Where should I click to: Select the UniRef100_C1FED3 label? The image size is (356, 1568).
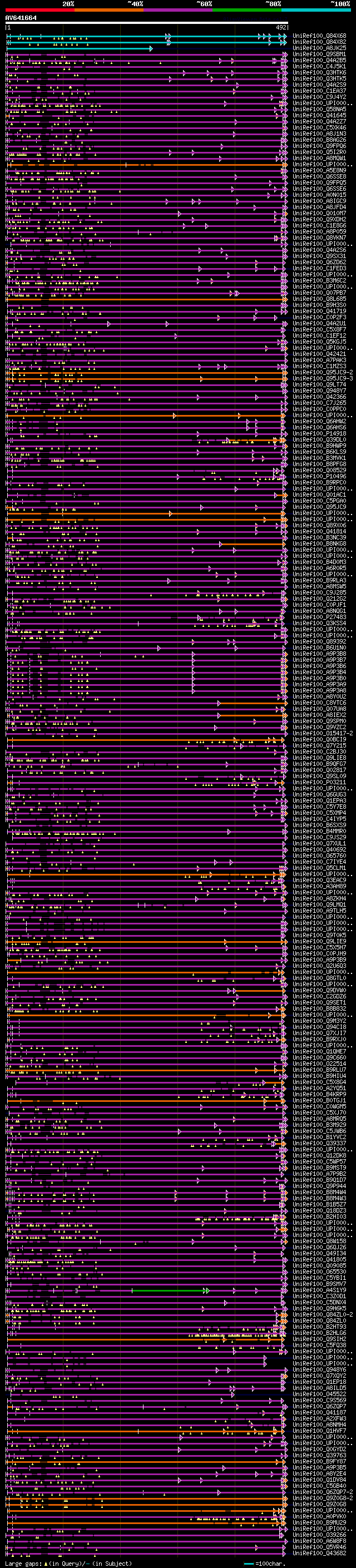(x=319, y=269)
